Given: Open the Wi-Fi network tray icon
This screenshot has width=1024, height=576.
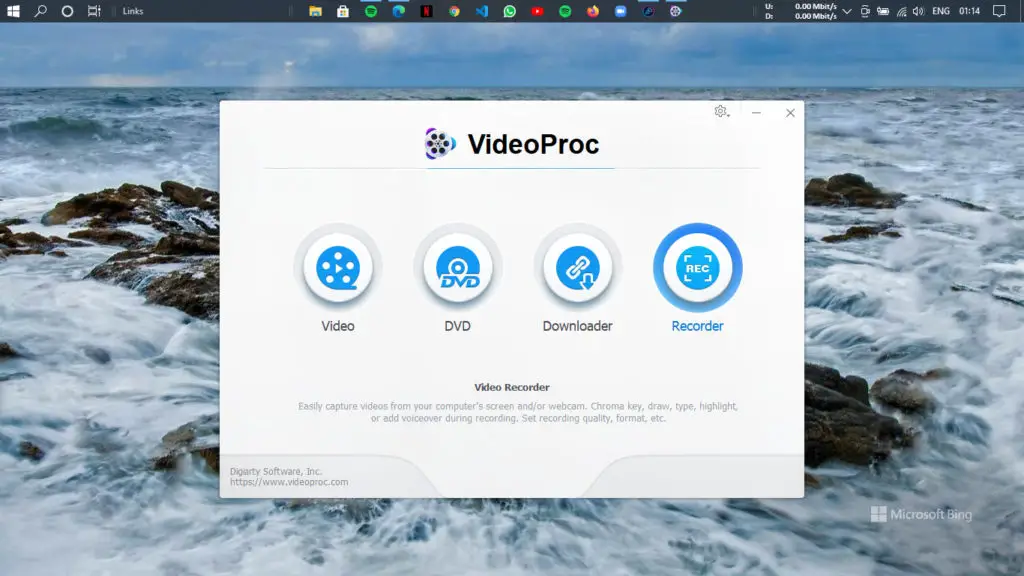Looking at the screenshot, I should (901, 11).
